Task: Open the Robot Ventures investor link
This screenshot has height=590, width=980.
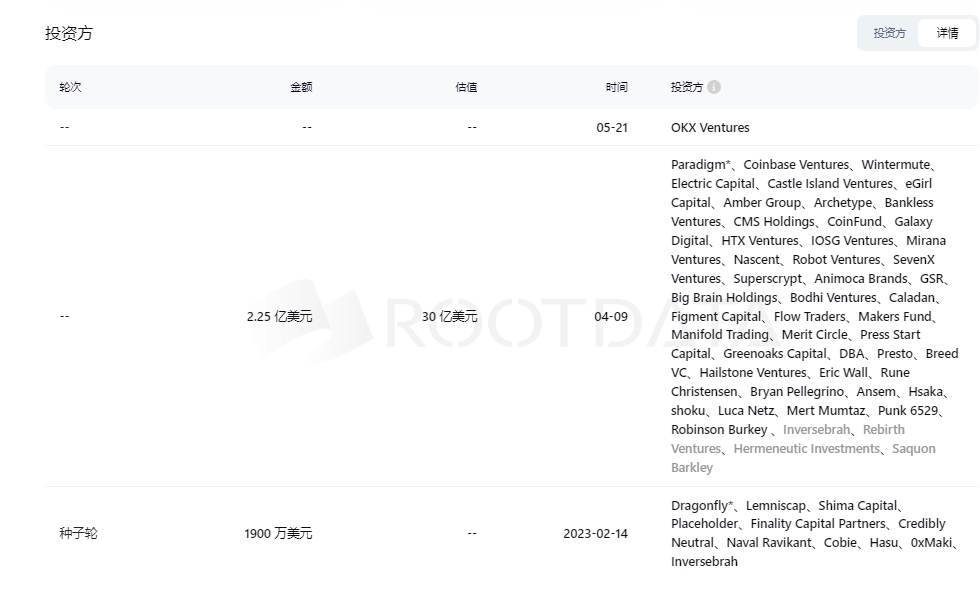Action: click(x=836, y=259)
